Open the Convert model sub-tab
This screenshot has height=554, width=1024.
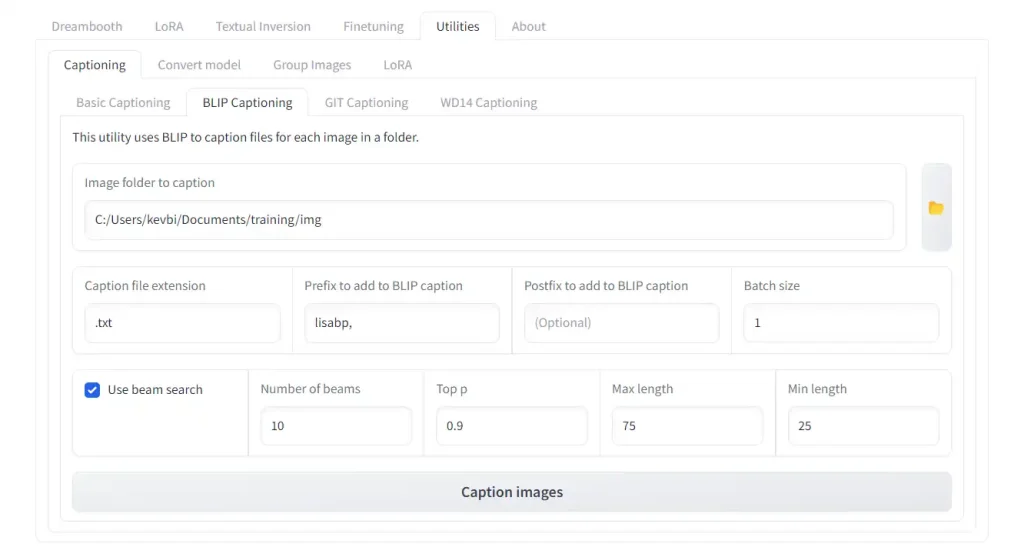click(x=199, y=65)
